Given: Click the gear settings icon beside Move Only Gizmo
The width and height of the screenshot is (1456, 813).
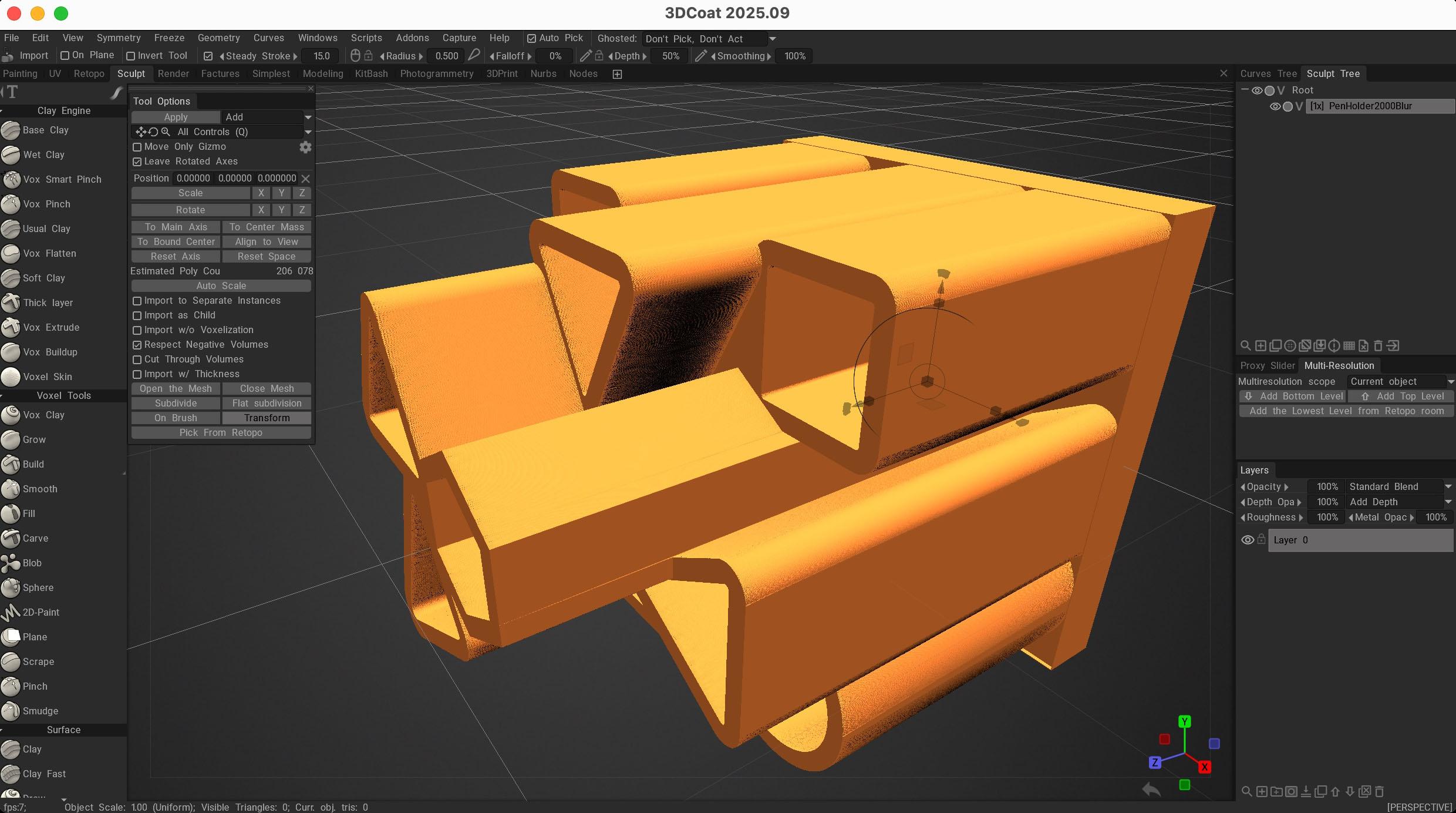Looking at the screenshot, I should [x=305, y=147].
